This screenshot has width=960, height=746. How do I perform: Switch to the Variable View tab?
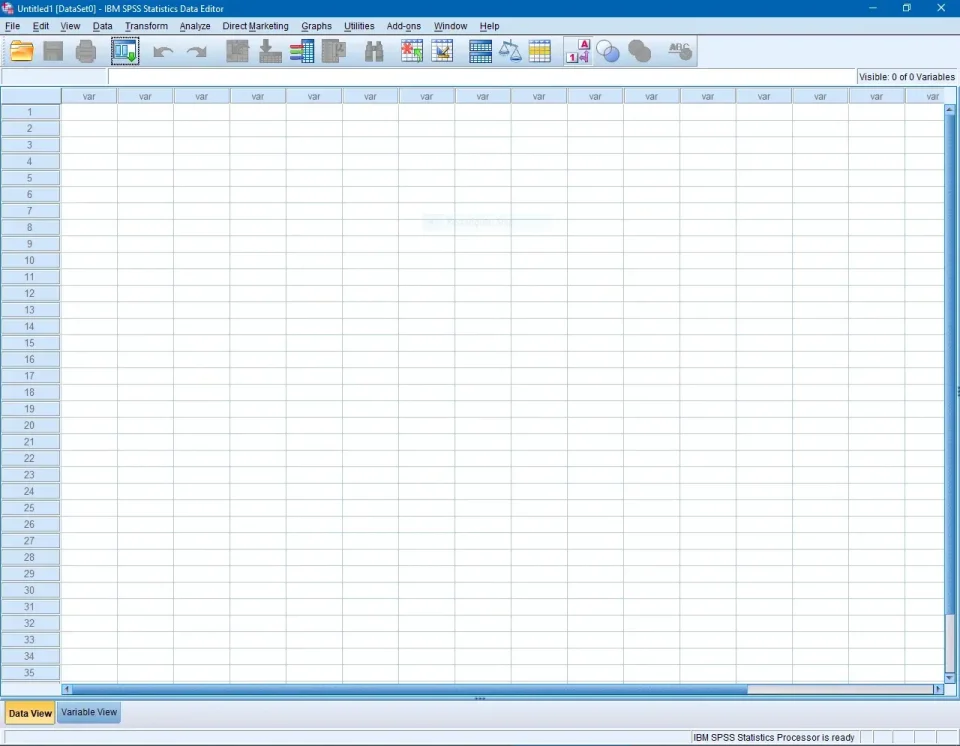(x=89, y=713)
